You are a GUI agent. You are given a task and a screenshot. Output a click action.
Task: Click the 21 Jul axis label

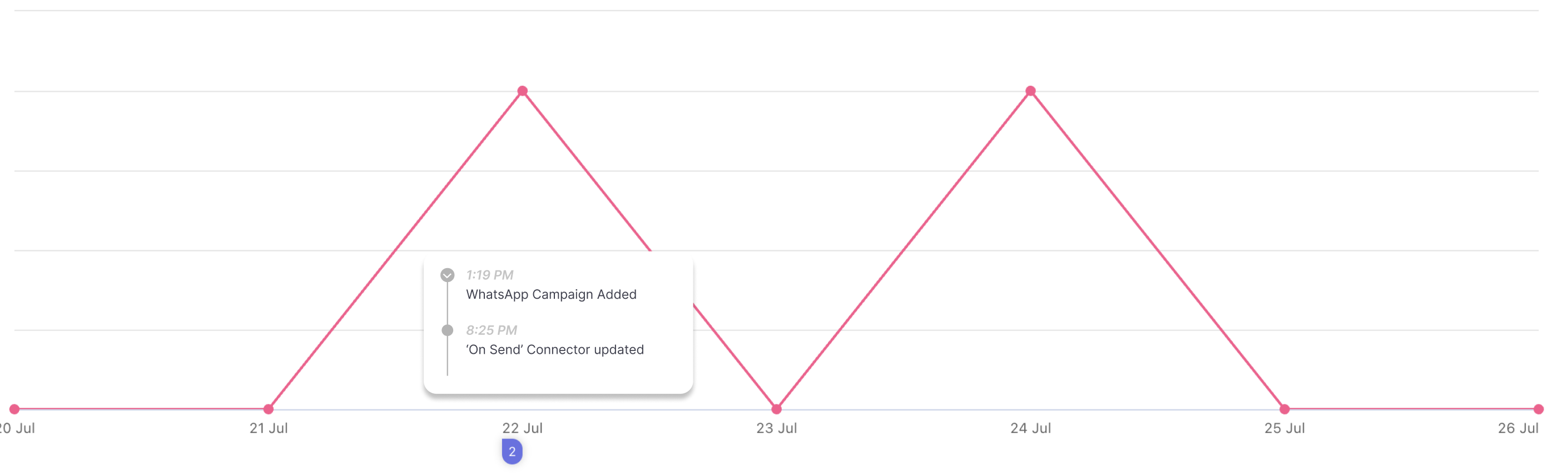[269, 428]
